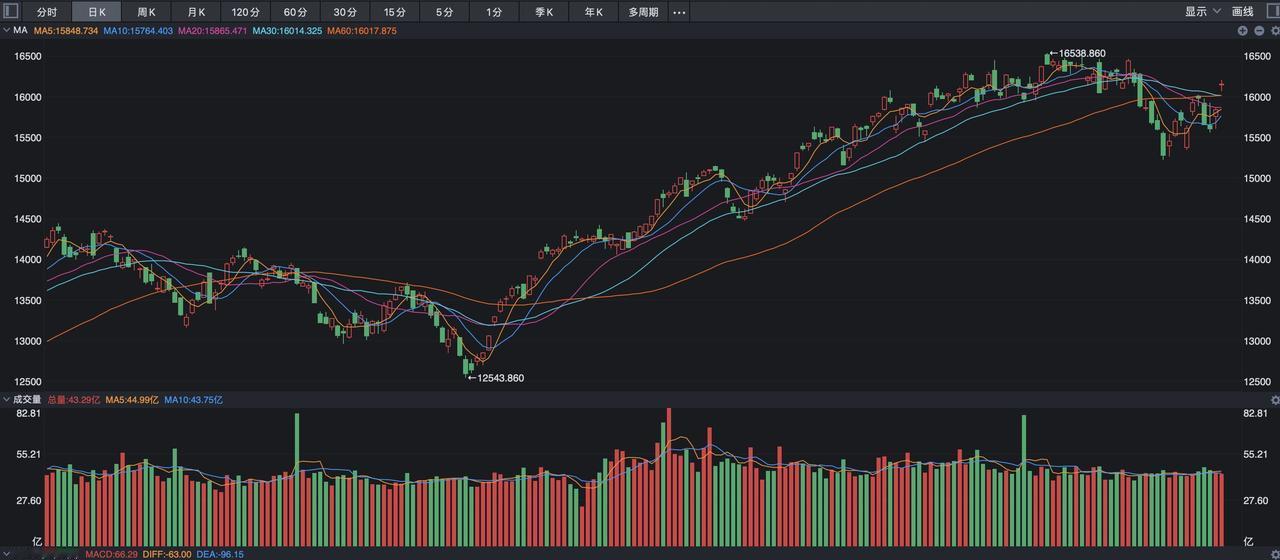Open the 画线 drawing tools
The image size is (1280, 560).
(x=1243, y=12)
